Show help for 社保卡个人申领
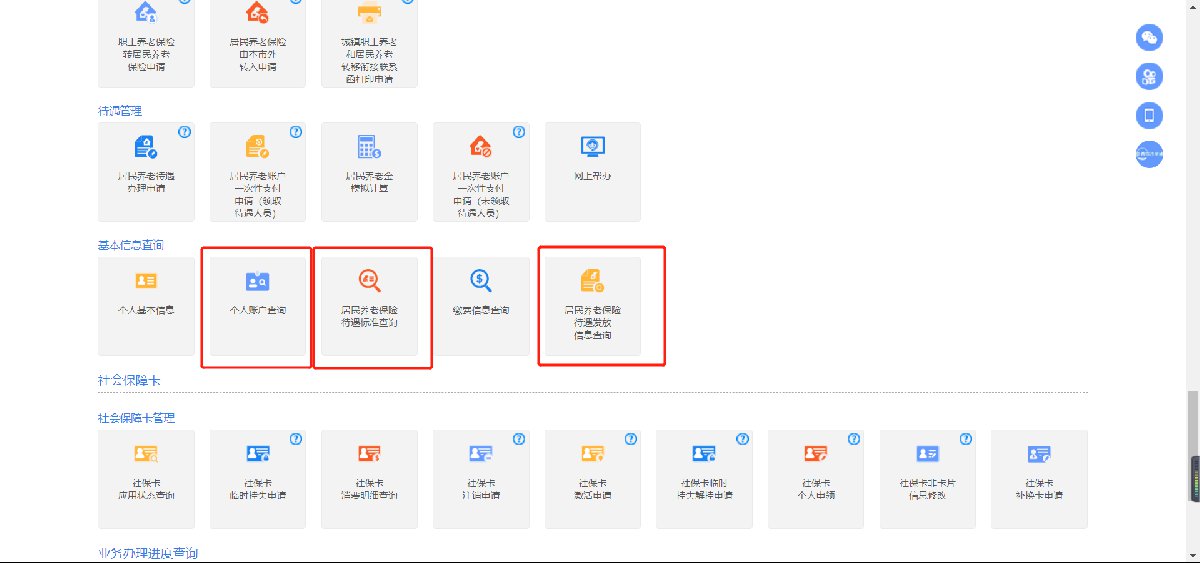This screenshot has width=1200, height=563. click(x=854, y=439)
